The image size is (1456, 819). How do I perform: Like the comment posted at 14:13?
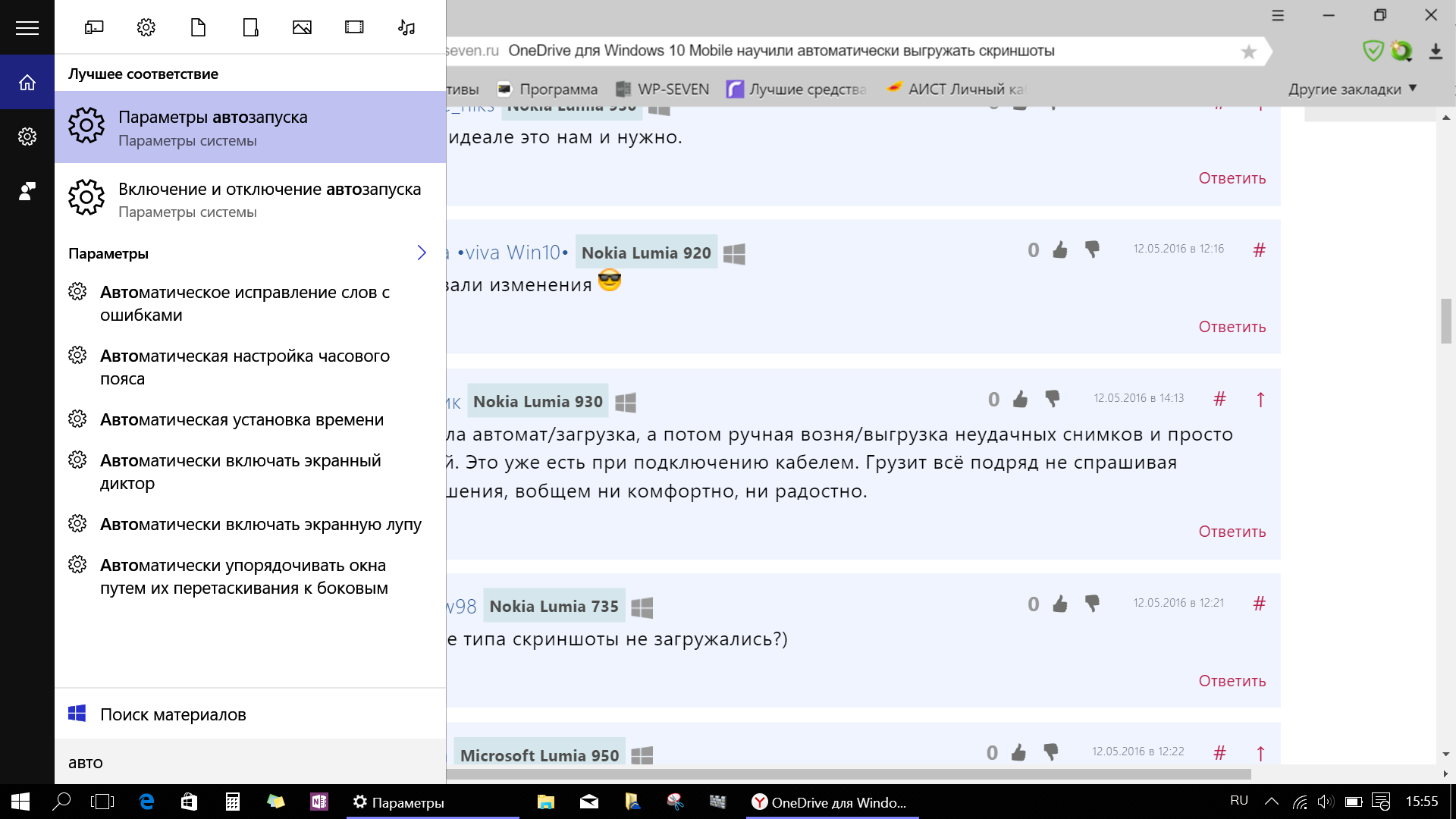(x=1020, y=399)
